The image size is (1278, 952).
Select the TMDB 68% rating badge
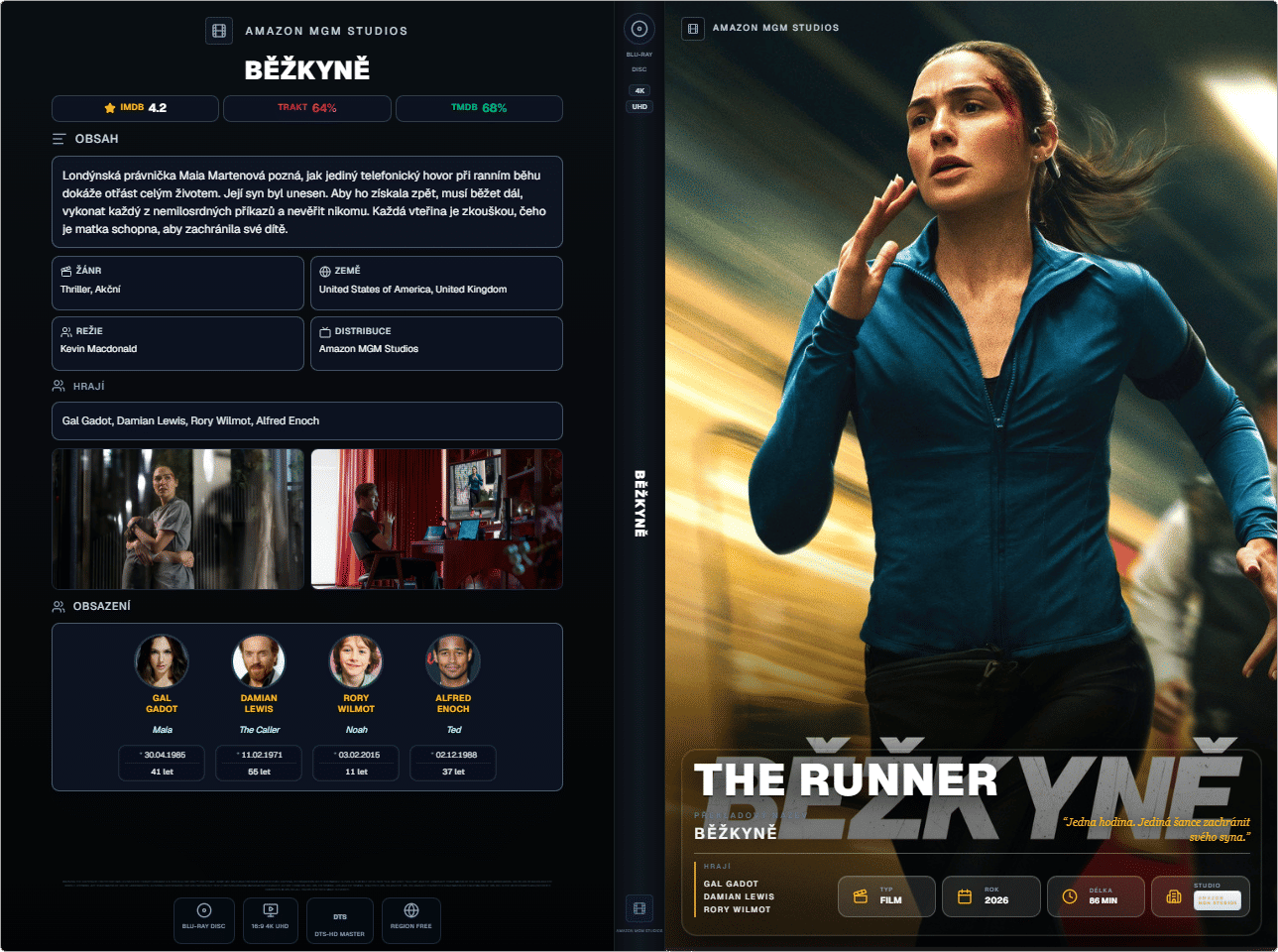tap(479, 108)
